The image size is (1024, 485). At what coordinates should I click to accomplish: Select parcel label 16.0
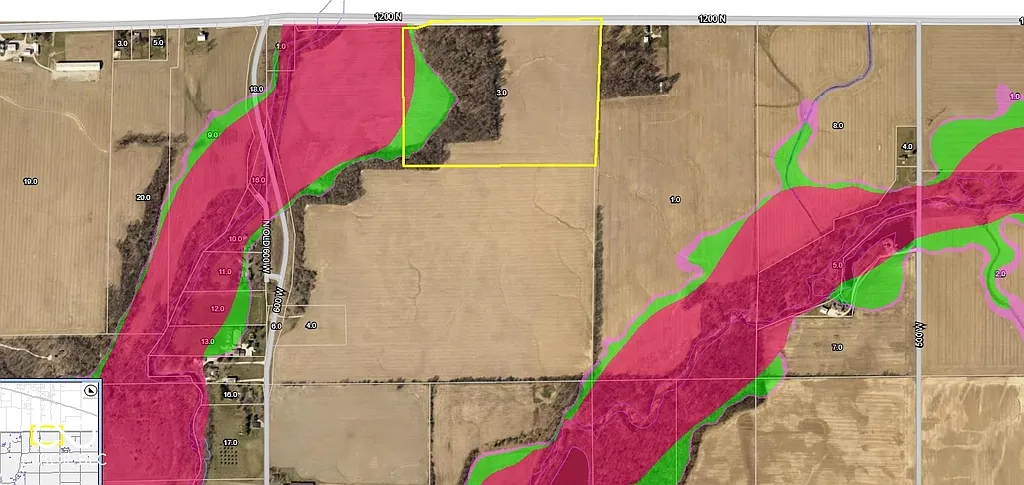[230, 395]
